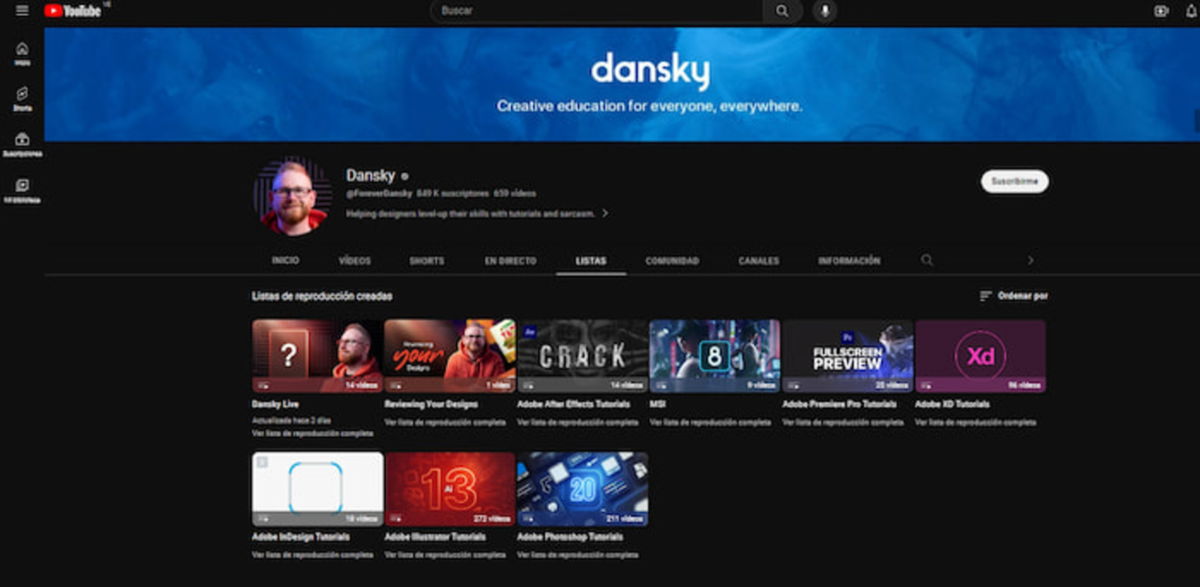Open the hamburger menu to toggle the sidebar

pyautogui.click(x=20, y=12)
